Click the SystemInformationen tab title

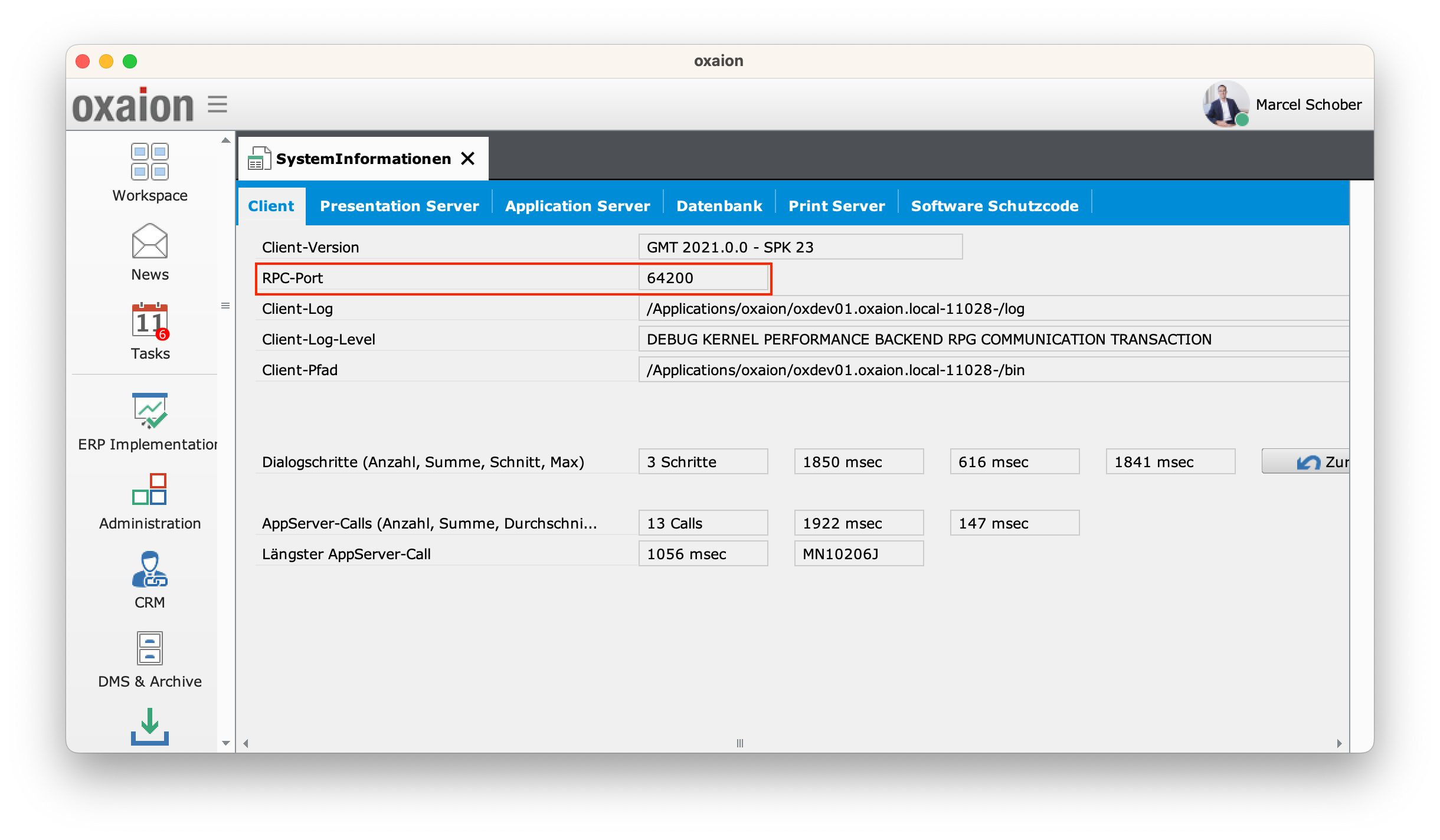[x=364, y=159]
